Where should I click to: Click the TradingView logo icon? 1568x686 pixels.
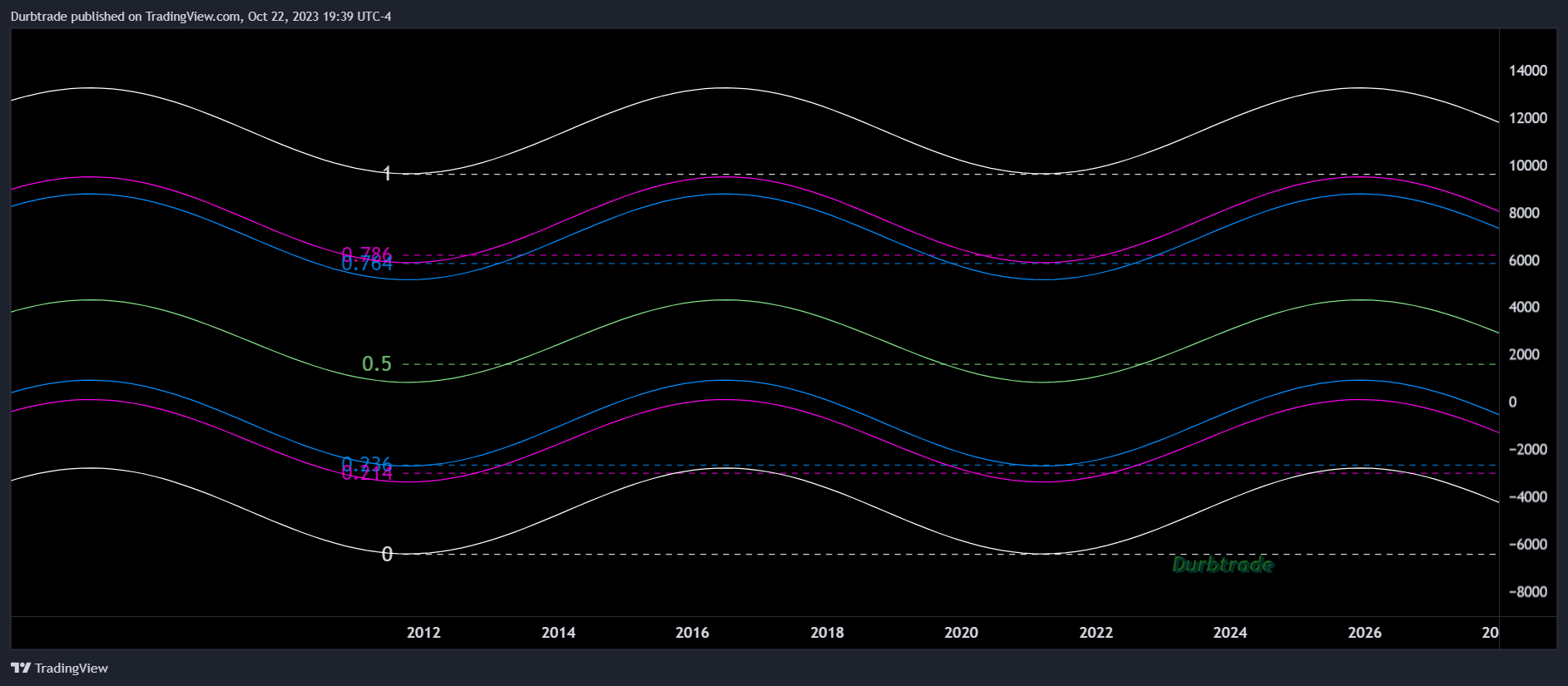[x=21, y=668]
